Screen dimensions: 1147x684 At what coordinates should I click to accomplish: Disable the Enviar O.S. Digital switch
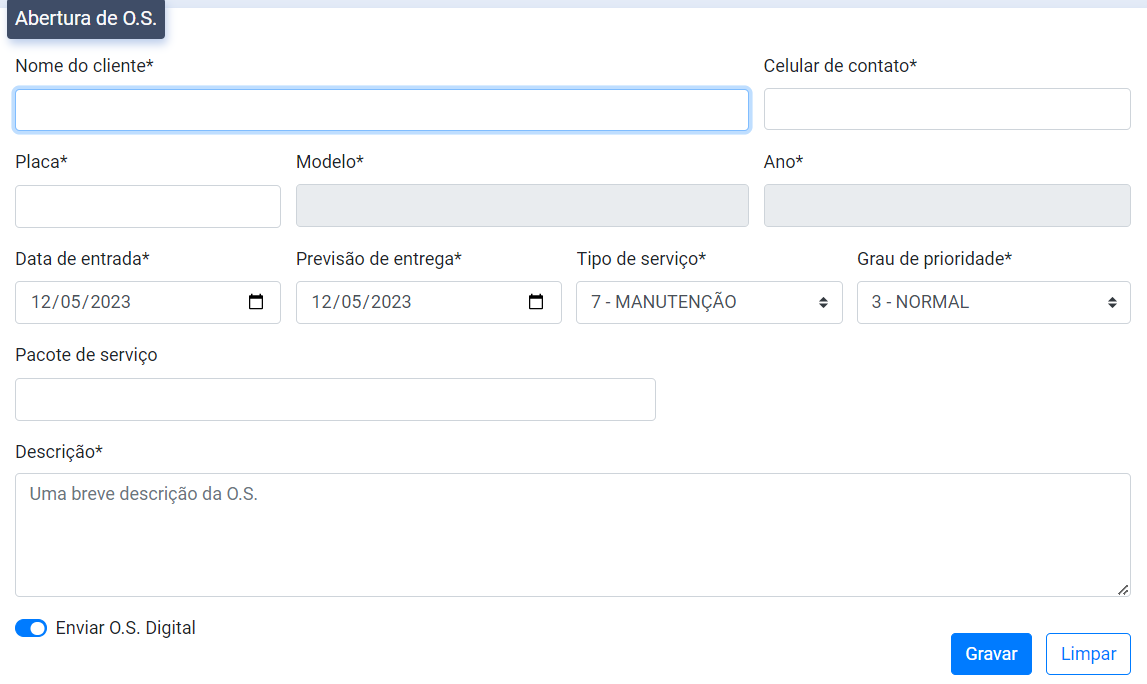31,628
